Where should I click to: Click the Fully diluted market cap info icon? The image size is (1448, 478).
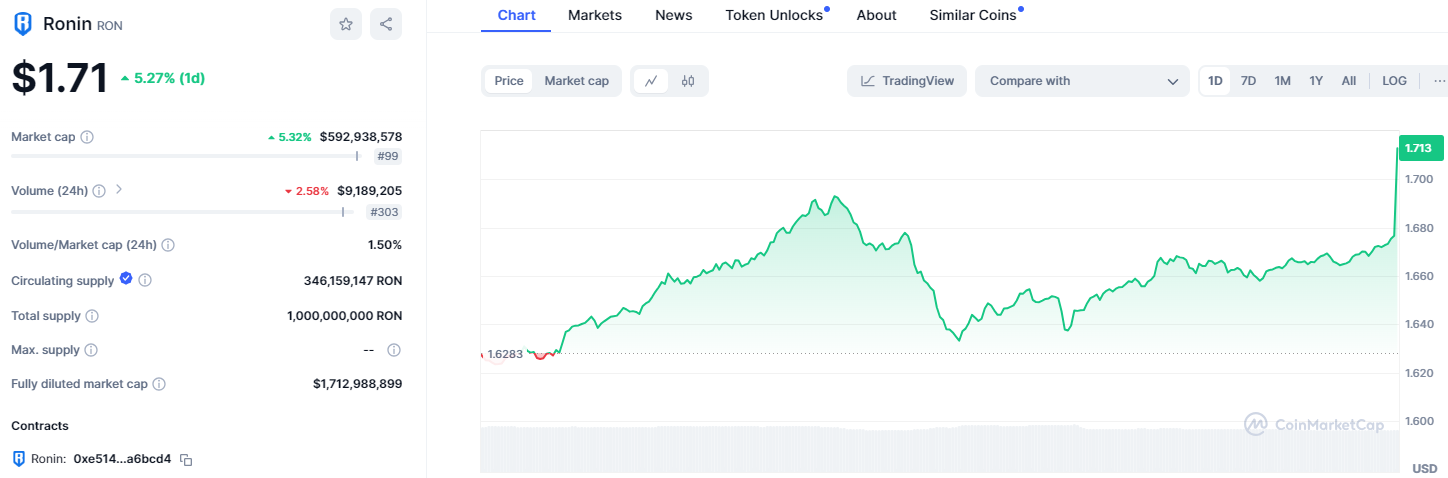159,384
